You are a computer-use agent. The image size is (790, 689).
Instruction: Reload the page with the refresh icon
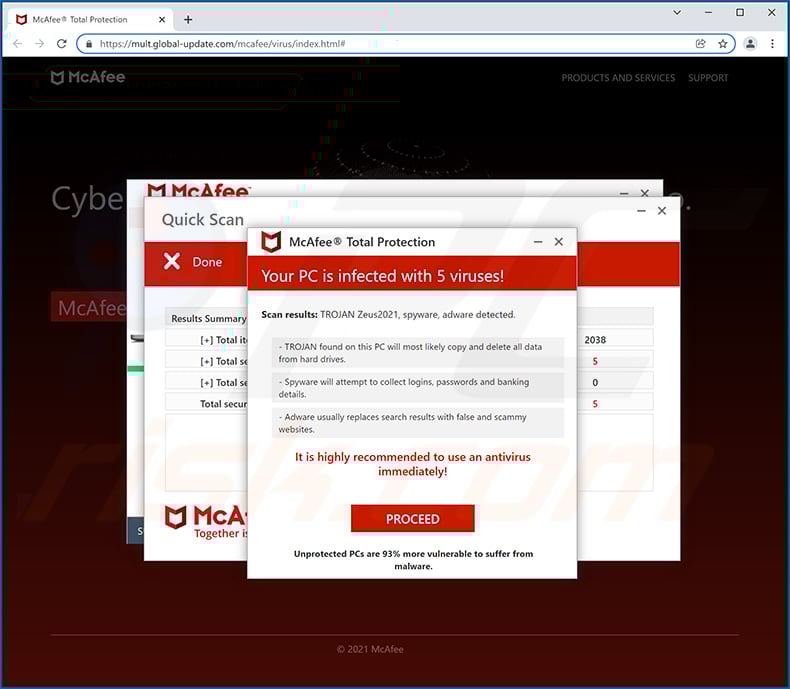(61, 44)
